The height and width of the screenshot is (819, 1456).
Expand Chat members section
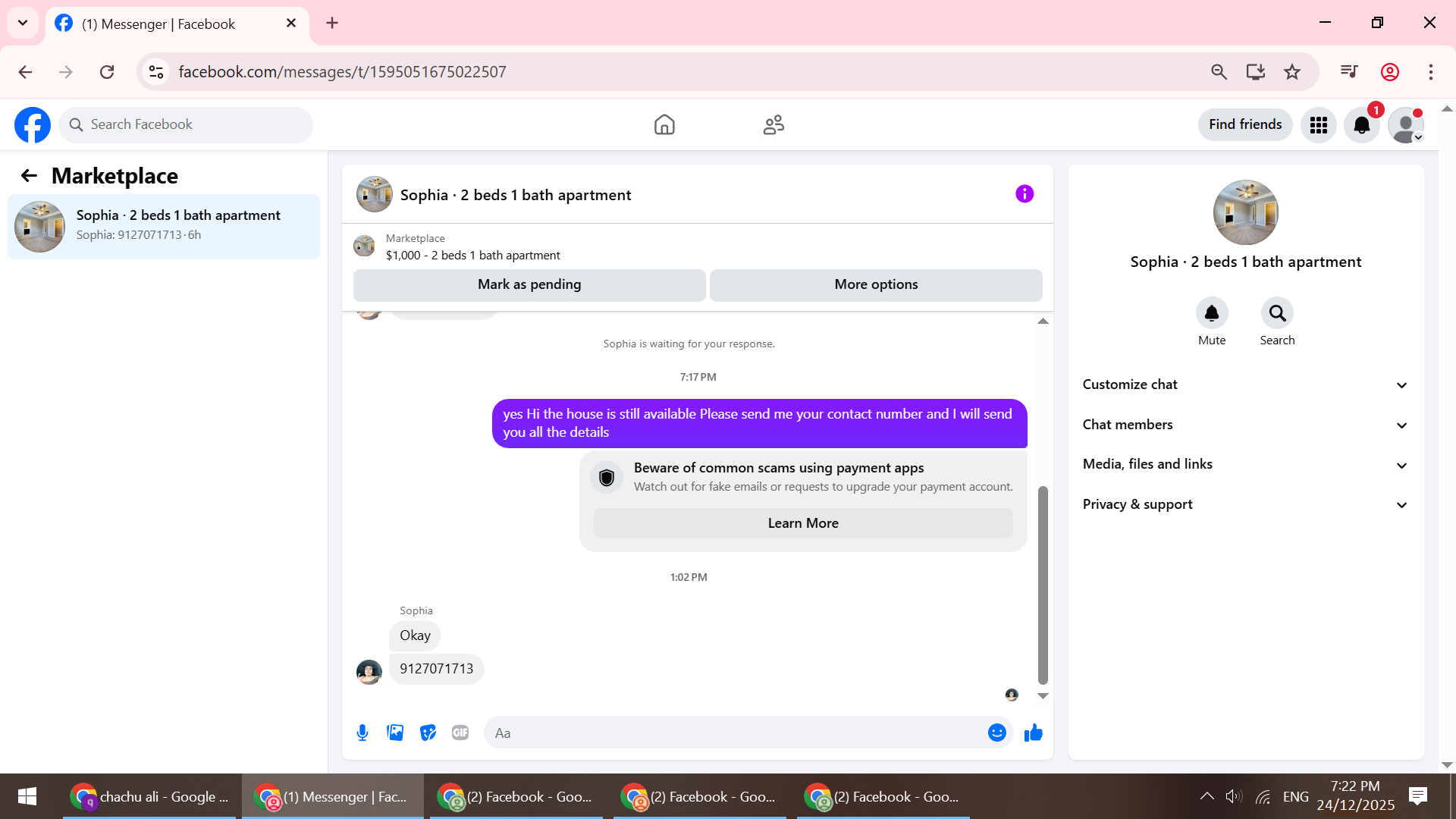(x=1245, y=425)
